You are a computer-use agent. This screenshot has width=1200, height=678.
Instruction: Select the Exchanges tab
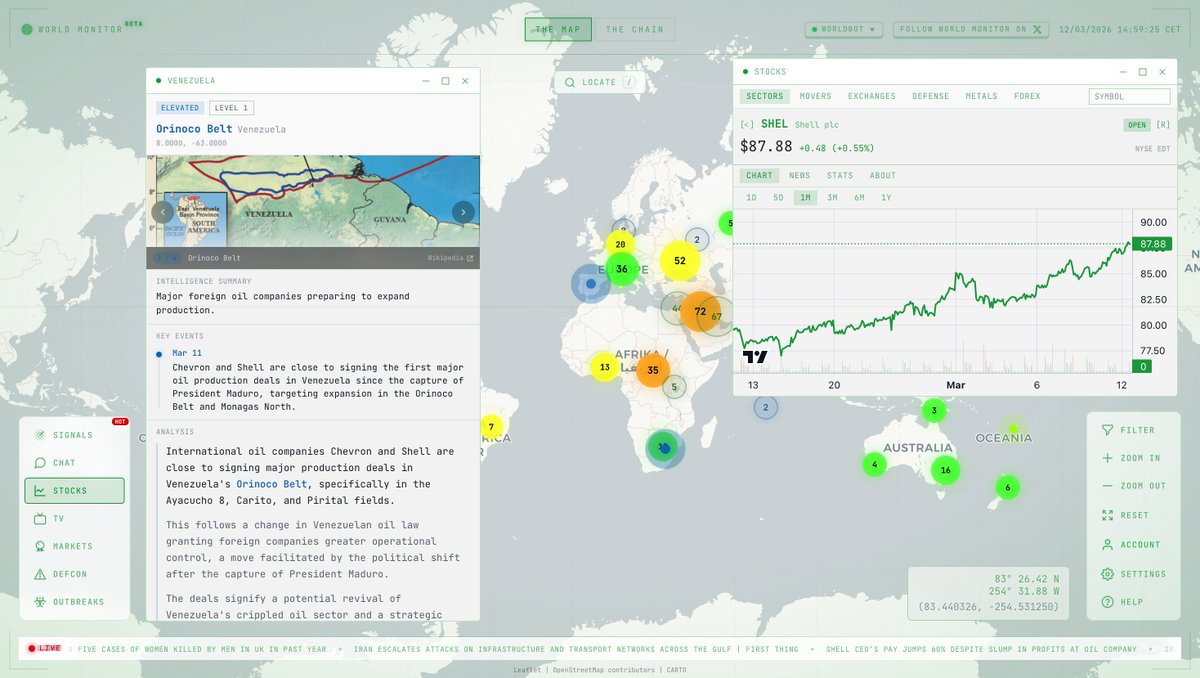point(872,97)
